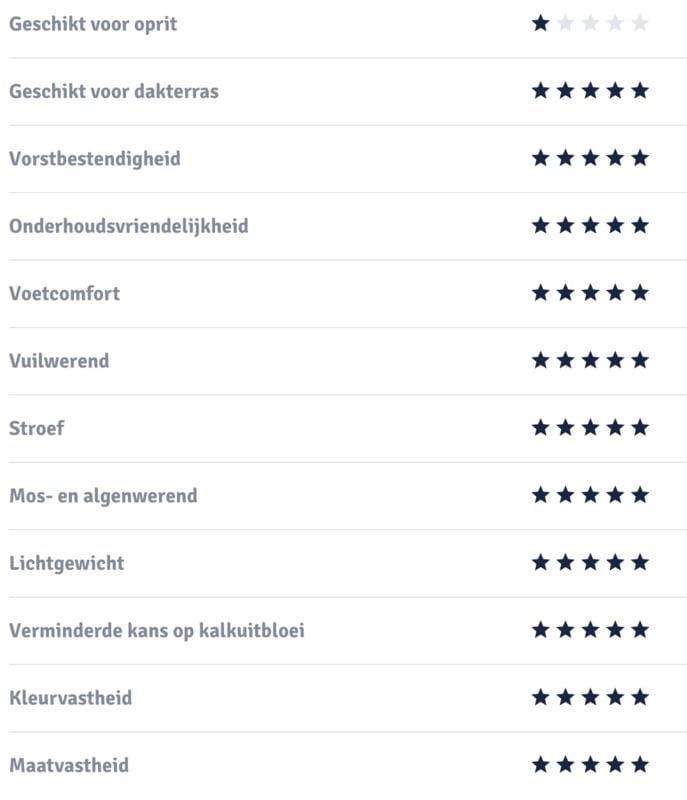Click the fourth star for Verminderde kans op kalkuitbloei

point(615,630)
